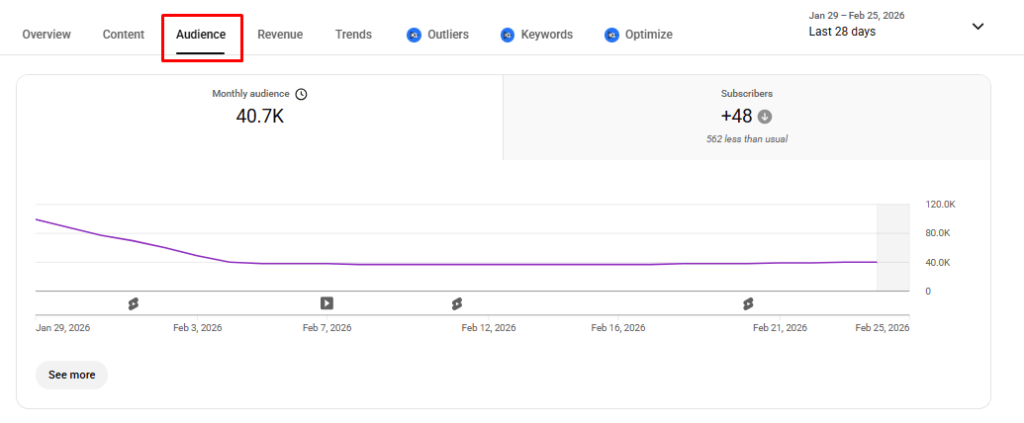
Task: Click the video play marker near Feb 7
Action: click(x=327, y=303)
